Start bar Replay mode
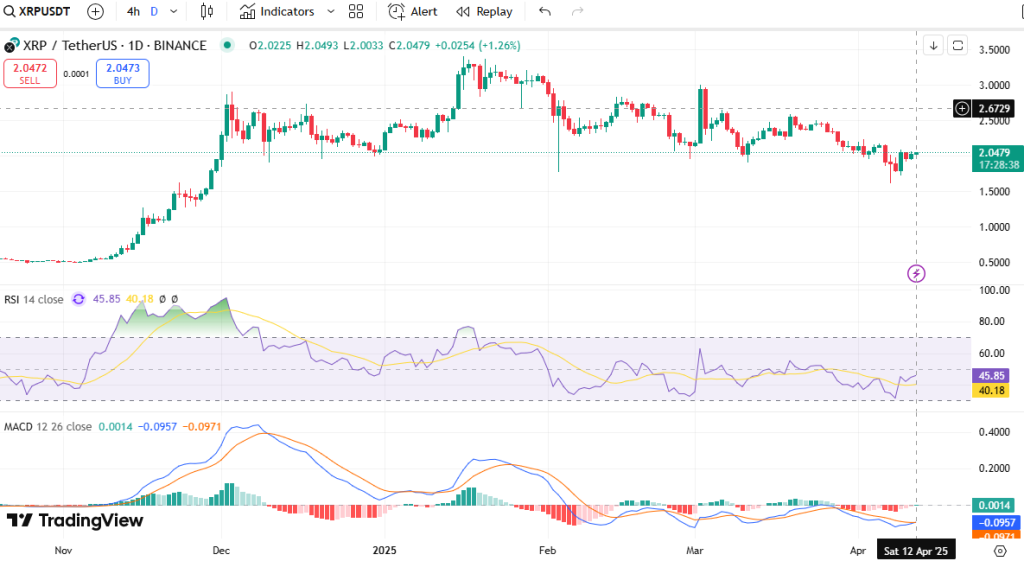The image size is (1024, 561). click(484, 11)
